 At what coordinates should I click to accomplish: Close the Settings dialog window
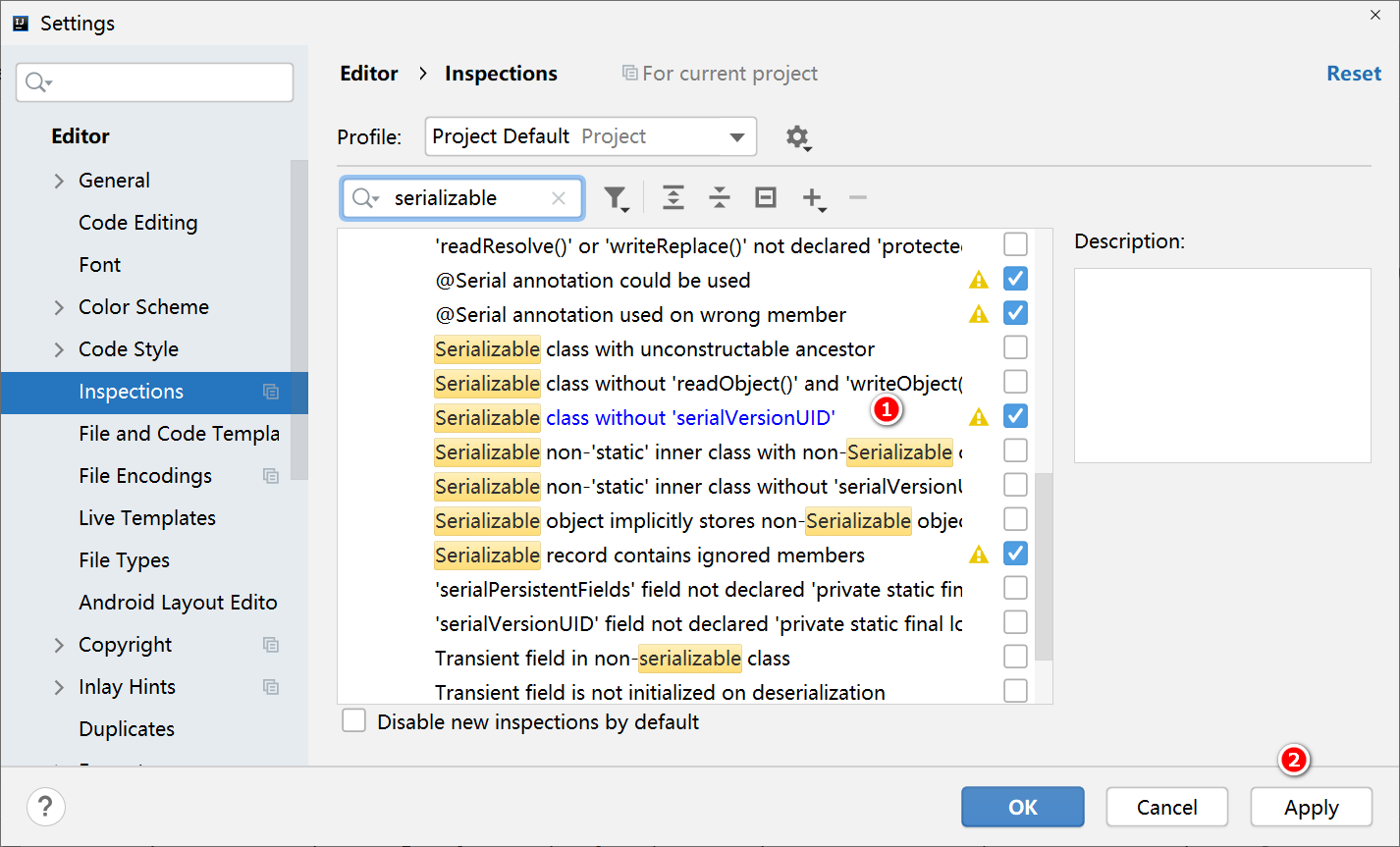pyautogui.click(x=1376, y=14)
